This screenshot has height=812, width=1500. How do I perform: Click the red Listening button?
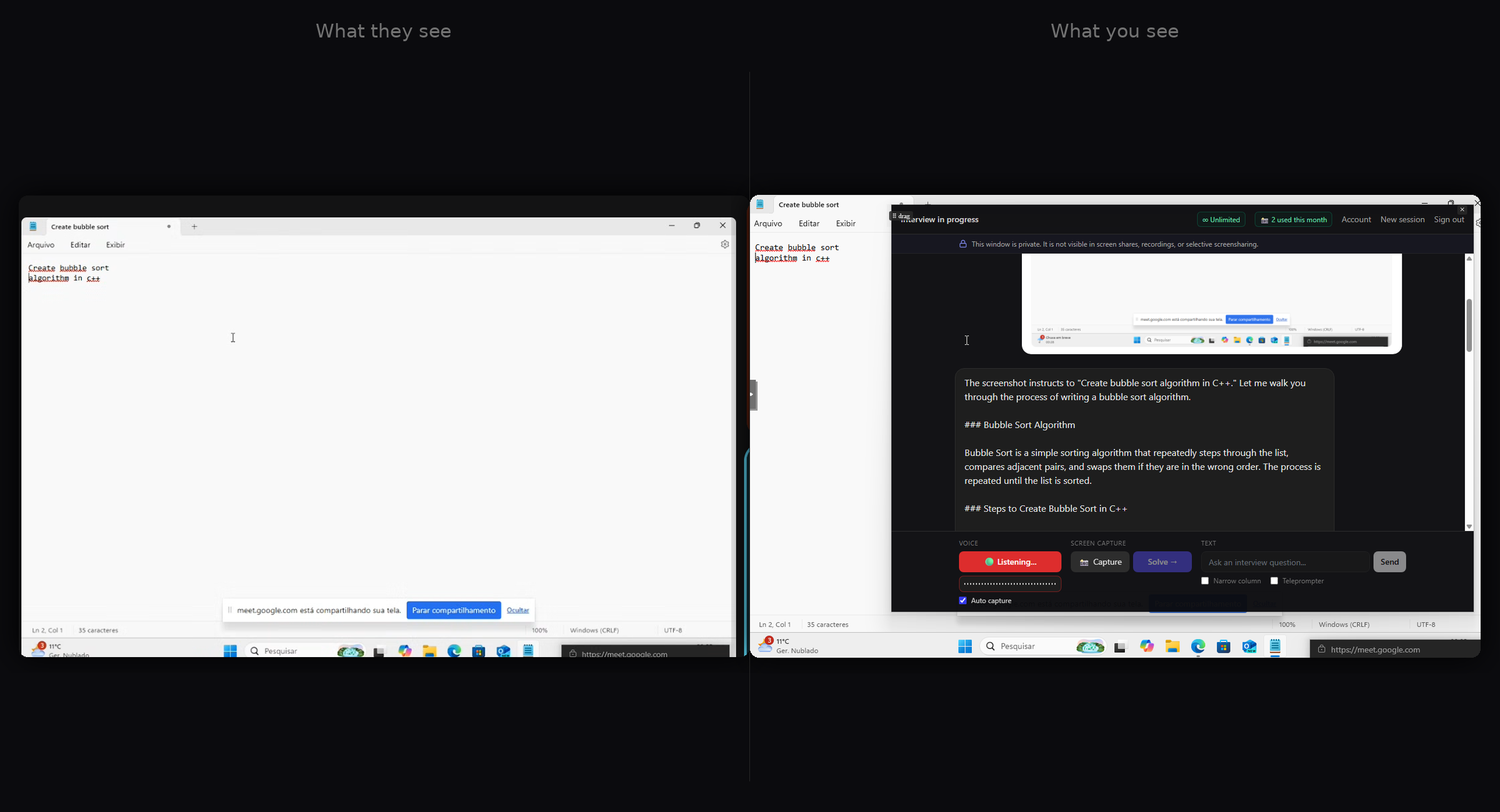click(1010, 562)
